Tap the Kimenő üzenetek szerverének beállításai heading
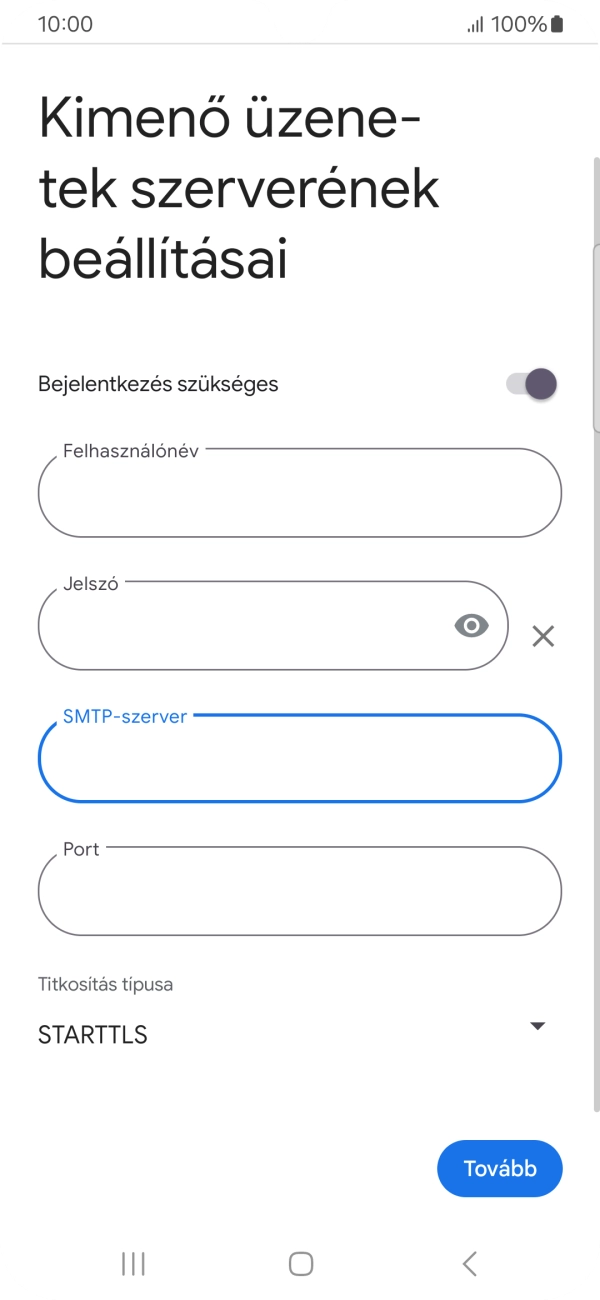 (238, 187)
